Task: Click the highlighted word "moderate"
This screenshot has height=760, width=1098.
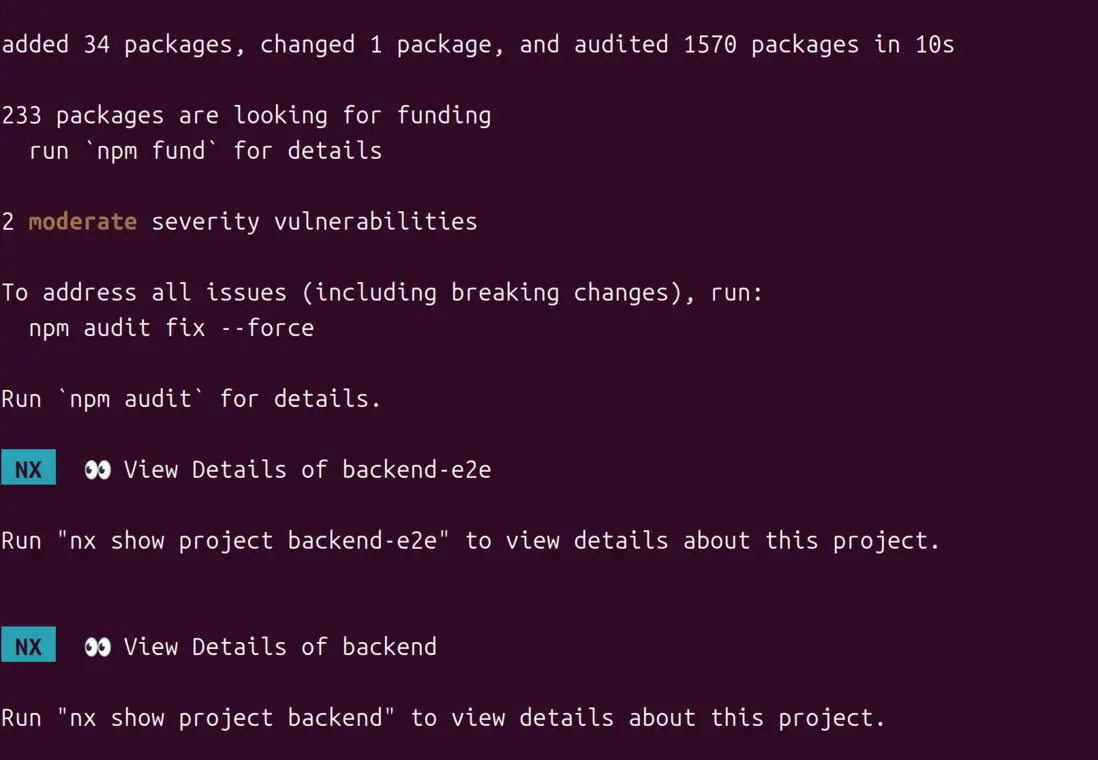Action: pyautogui.click(x=82, y=221)
